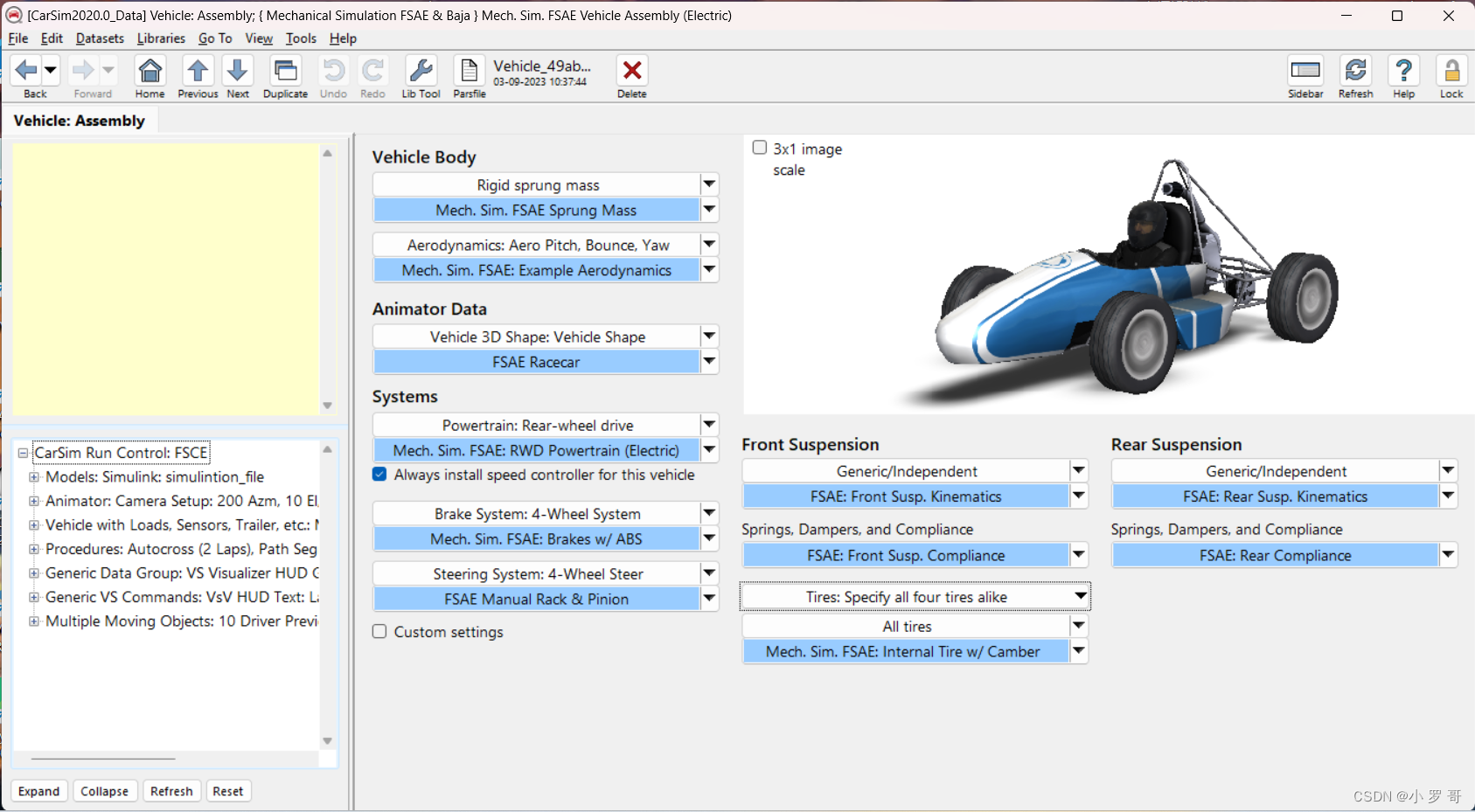Screen dimensions: 1475x812
Task: Delete dataset with red X icon
Action: tap(632, 70)
